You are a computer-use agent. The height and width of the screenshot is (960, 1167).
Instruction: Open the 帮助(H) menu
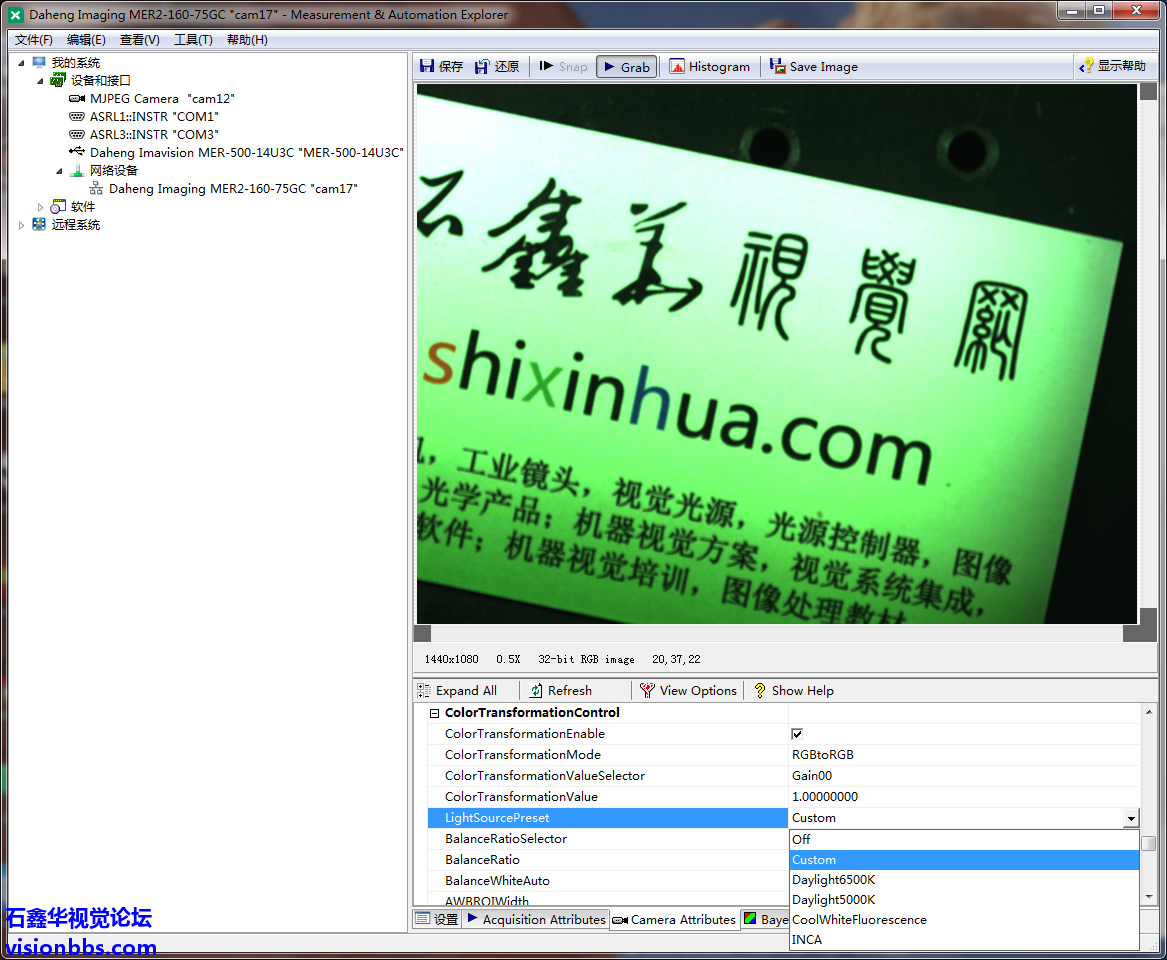(247, 39)
